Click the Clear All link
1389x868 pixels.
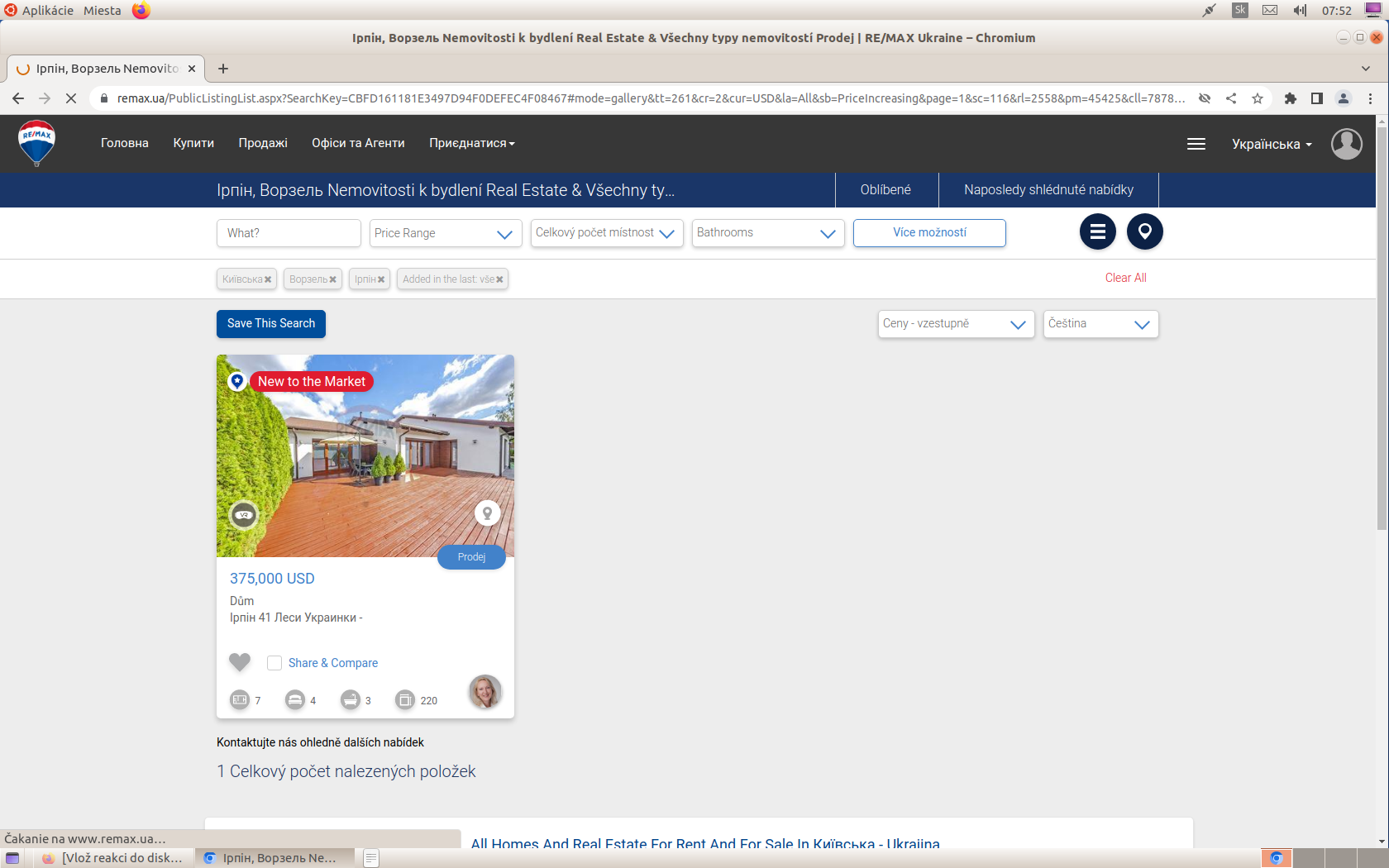click(1125, 278)
